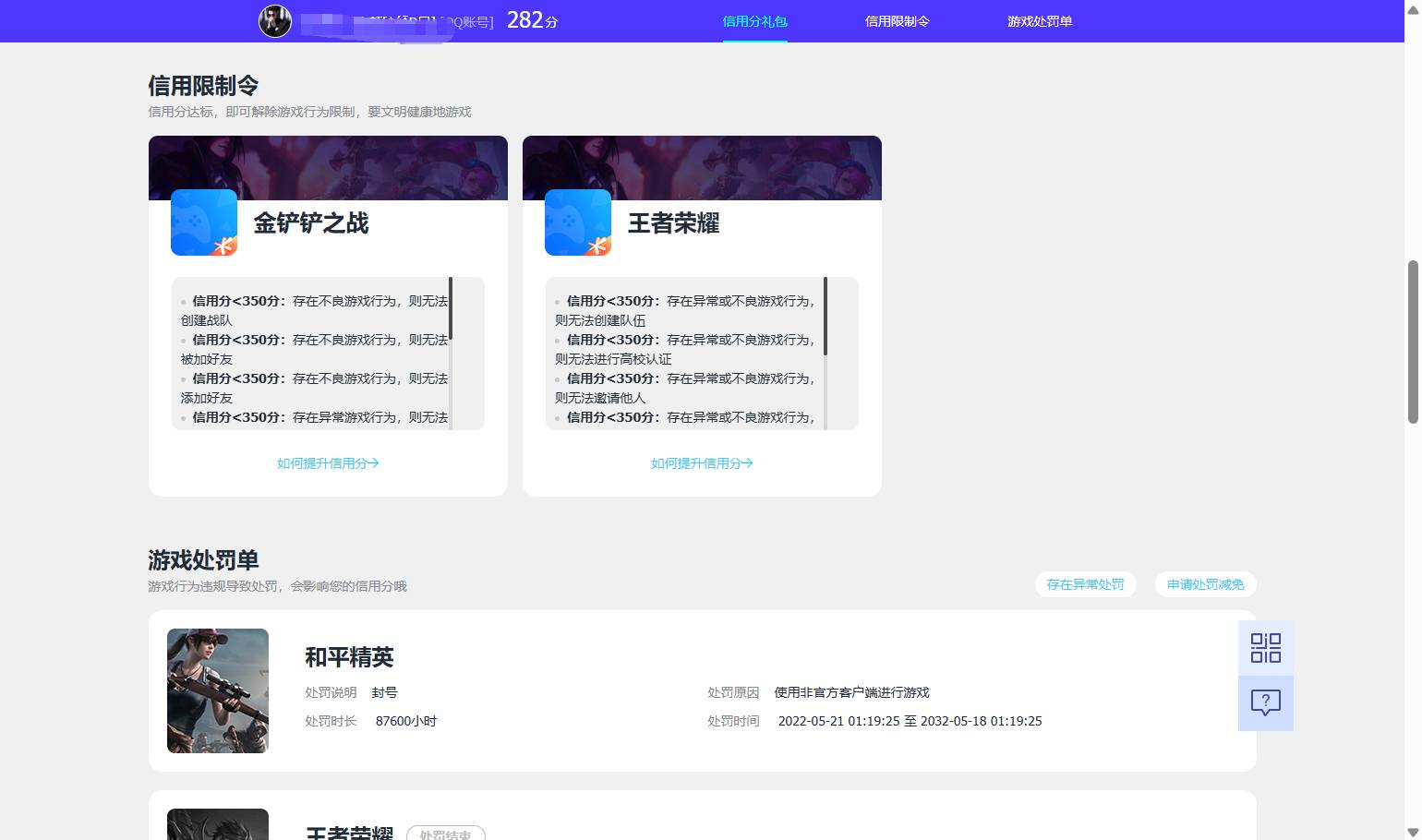Click the 信用限制令 section heading
Image resolution: width=1422 pixels, height=840 pixels.
click(203, 86)
